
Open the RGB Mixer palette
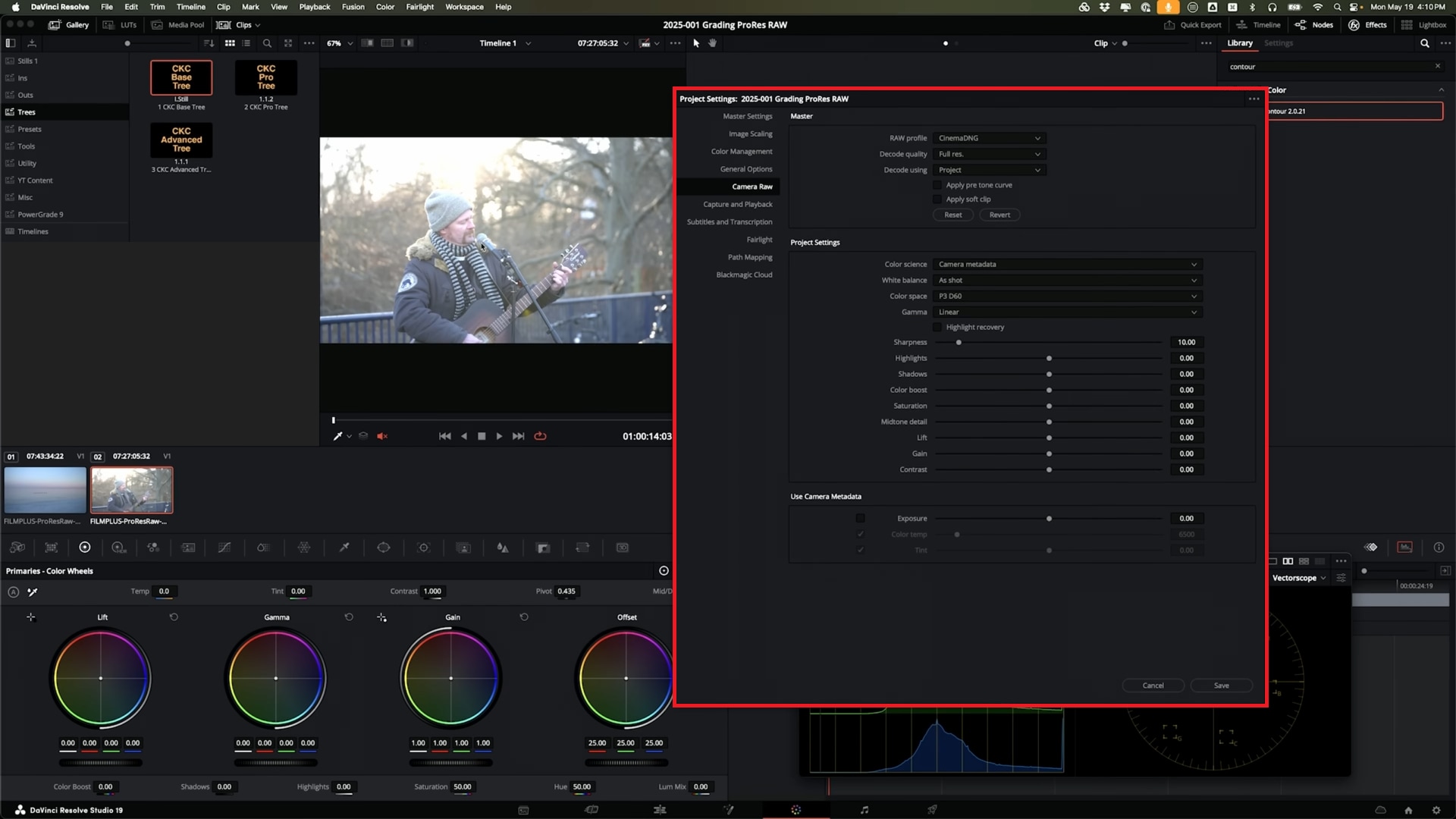(153, 548)
